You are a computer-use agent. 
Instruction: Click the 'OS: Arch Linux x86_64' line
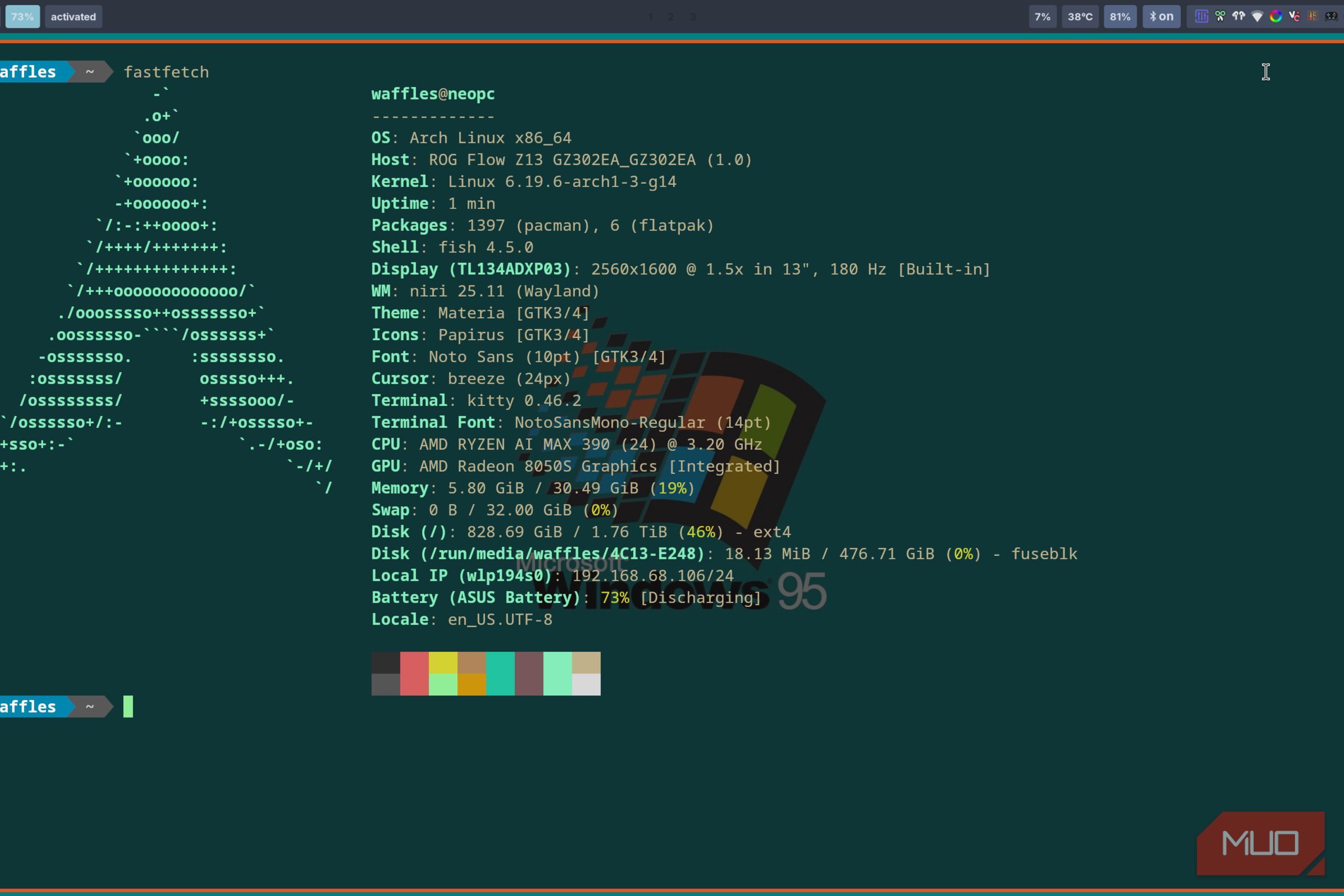[x=471, y=138]
